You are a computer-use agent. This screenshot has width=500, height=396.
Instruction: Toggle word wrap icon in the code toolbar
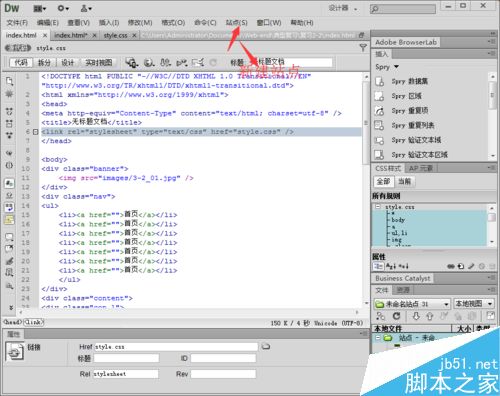click(9, 207)
